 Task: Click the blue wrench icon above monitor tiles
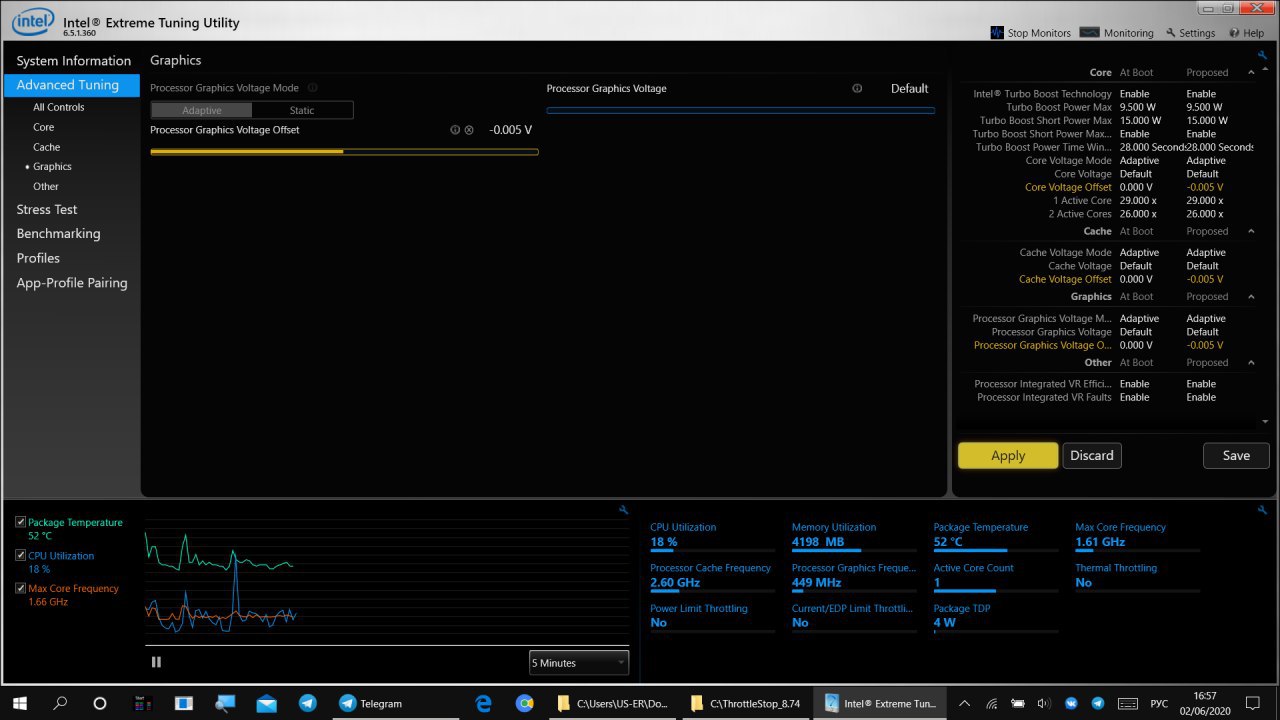pyautogui.click(x=1262, y=510)
